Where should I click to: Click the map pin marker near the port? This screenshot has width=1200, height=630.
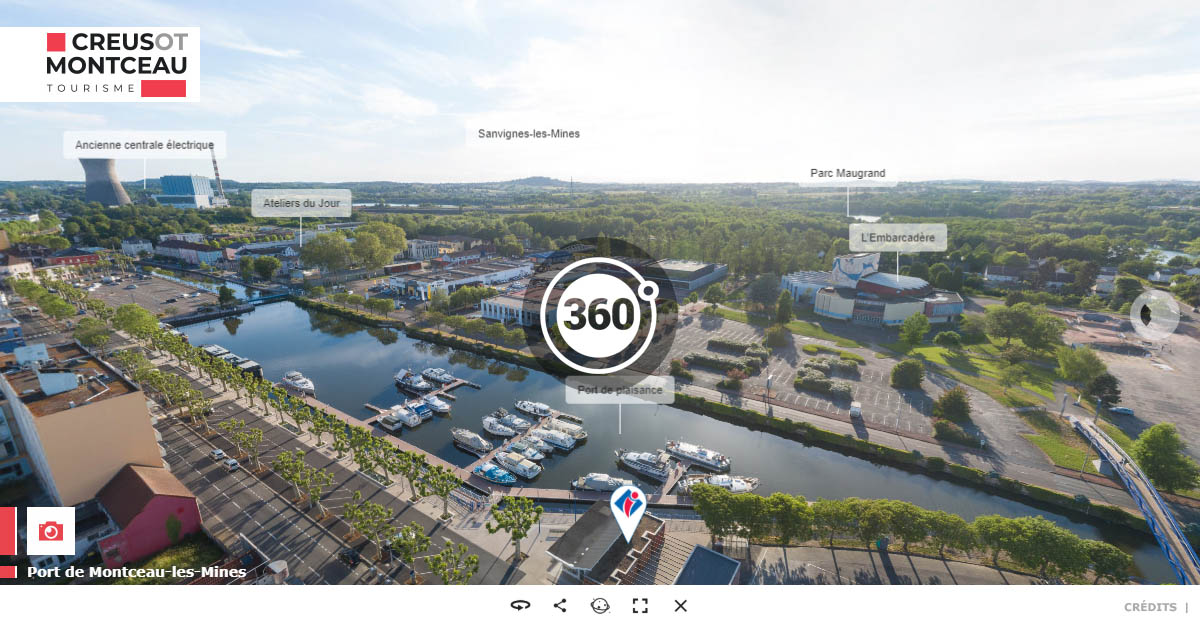point(628,512)
